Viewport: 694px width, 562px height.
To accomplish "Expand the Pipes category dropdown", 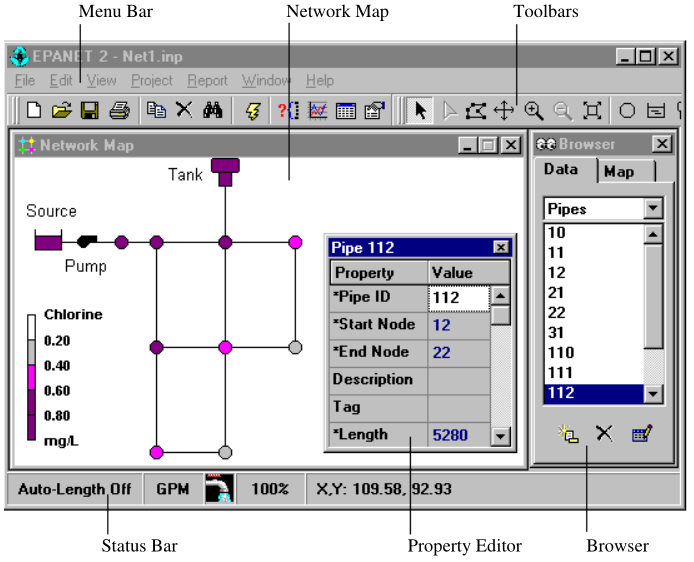I will [653, 208].
